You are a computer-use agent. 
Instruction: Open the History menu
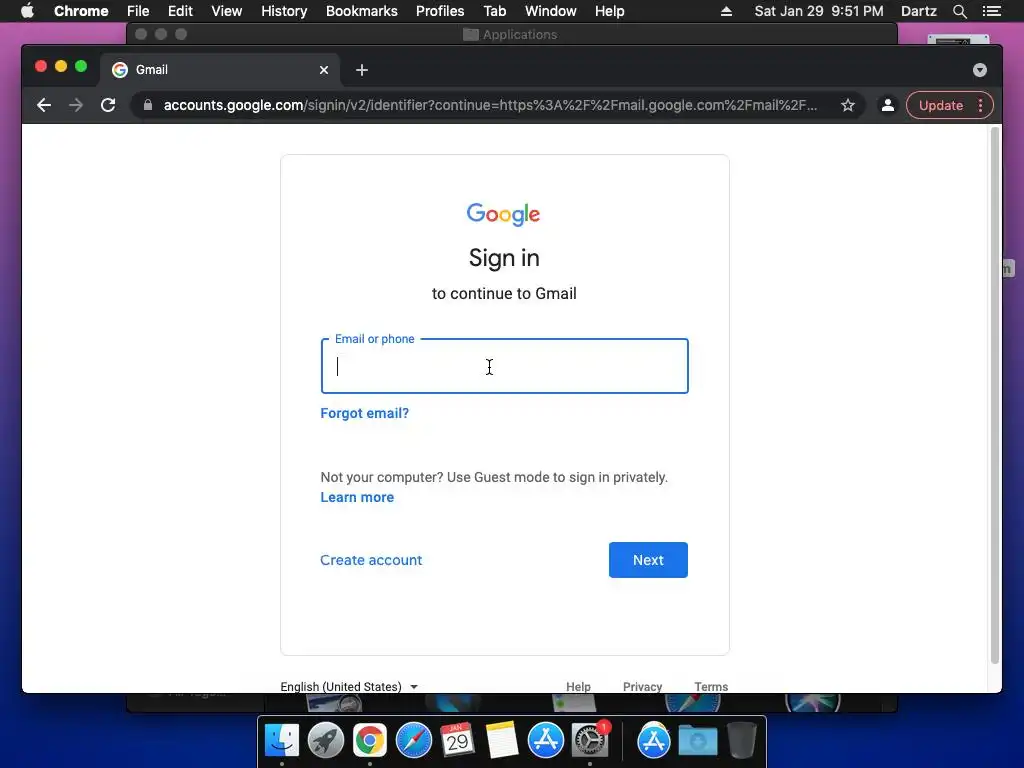coord(284,11)
